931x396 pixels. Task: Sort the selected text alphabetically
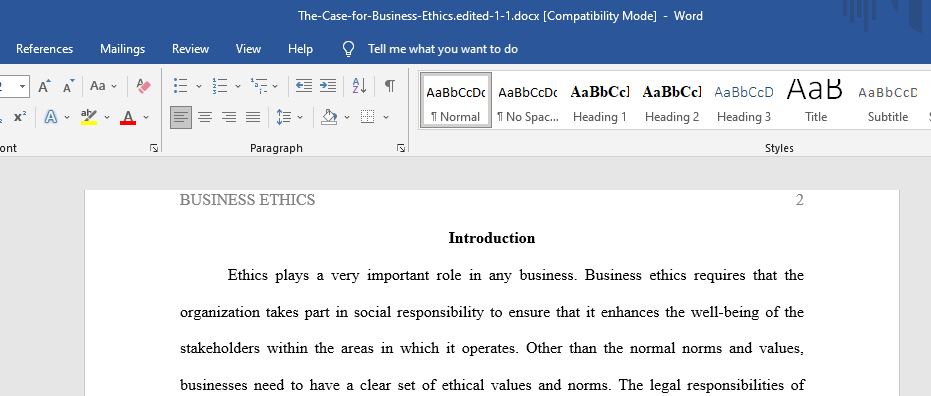(x=359, y=86)
